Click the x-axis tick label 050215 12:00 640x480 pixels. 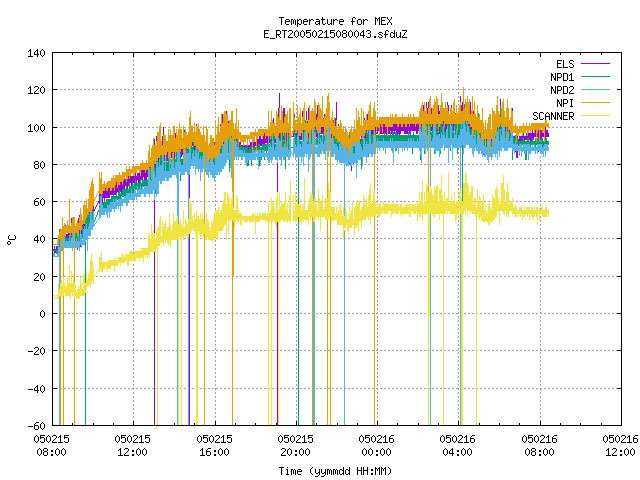pyautogui.click(x=132, y=446)
